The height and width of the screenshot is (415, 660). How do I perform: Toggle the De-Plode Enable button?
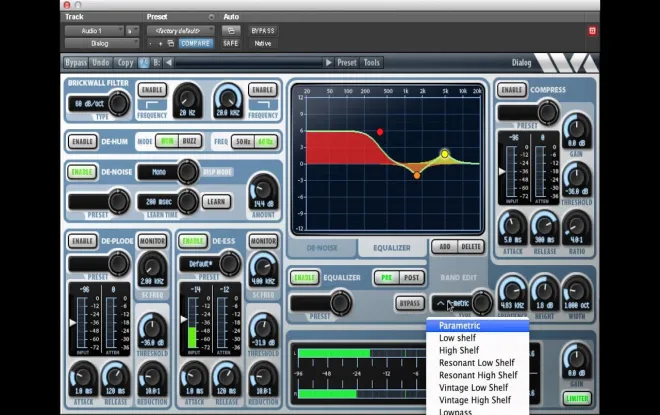(x=82, y=241)
